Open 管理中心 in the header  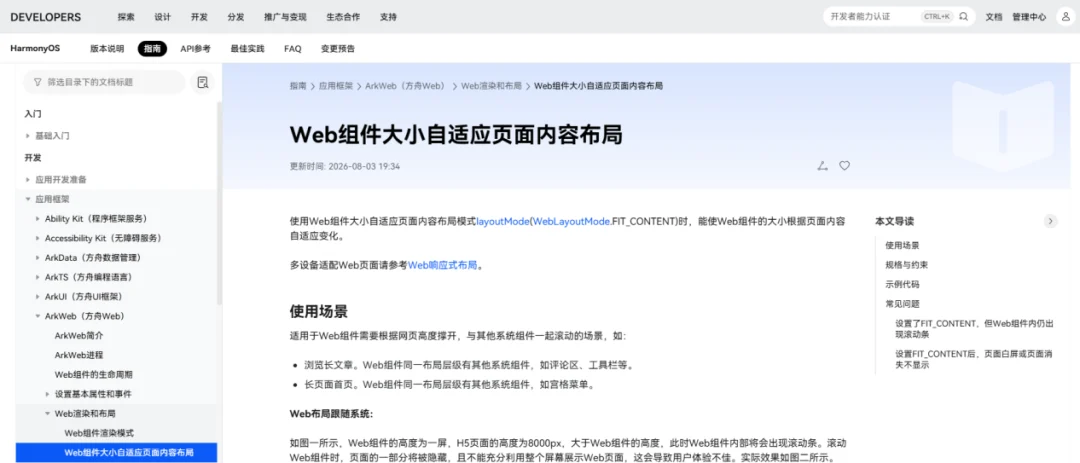point(1029,17)
